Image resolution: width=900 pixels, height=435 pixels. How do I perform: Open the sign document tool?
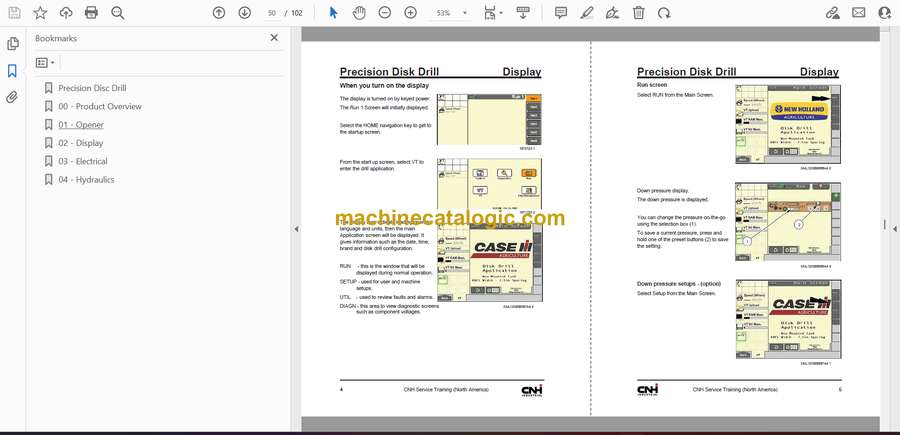(612, 13)
